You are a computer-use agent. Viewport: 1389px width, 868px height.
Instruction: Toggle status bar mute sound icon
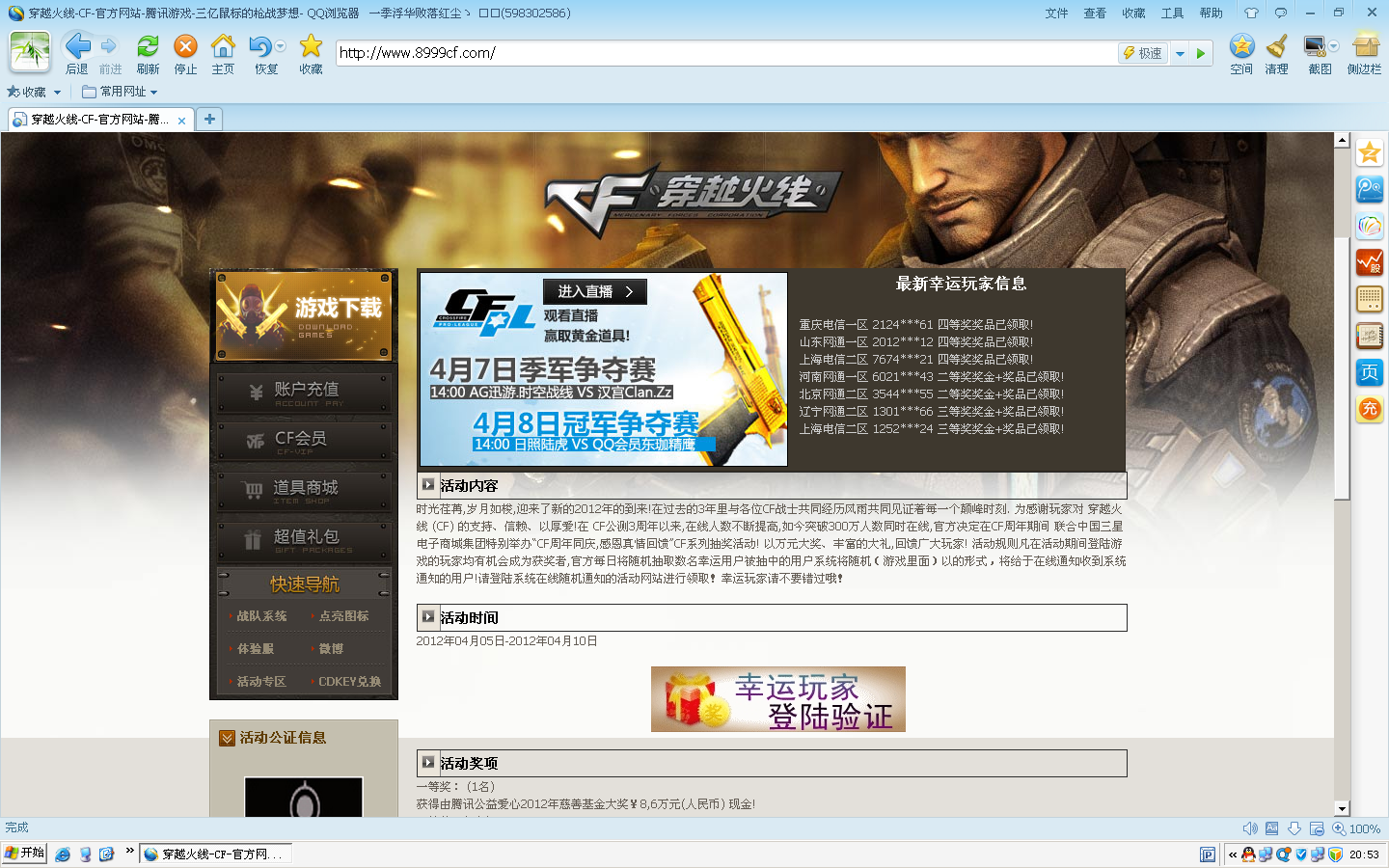1250,828
